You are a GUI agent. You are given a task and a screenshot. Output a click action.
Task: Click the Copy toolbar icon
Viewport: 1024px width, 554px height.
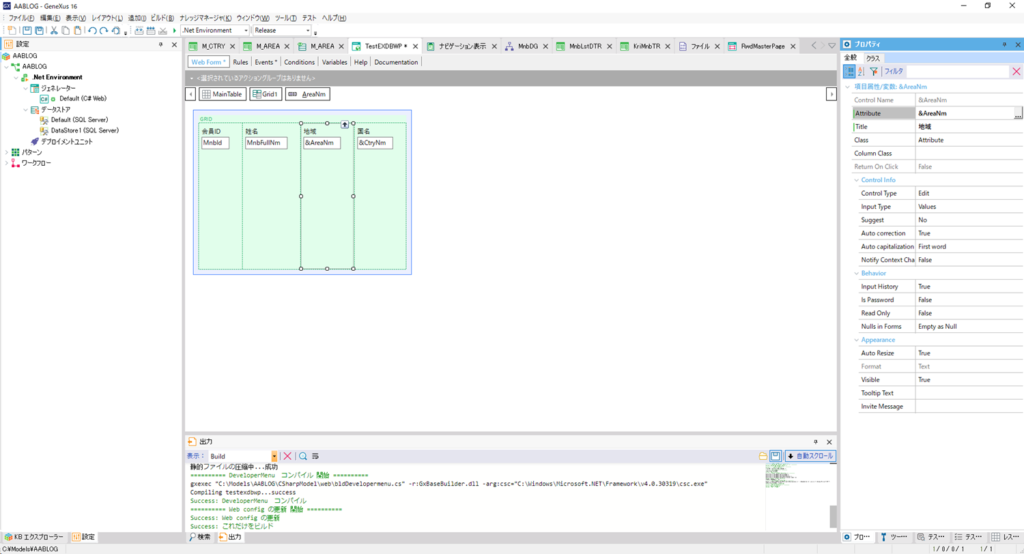click(x=65, y=31)
